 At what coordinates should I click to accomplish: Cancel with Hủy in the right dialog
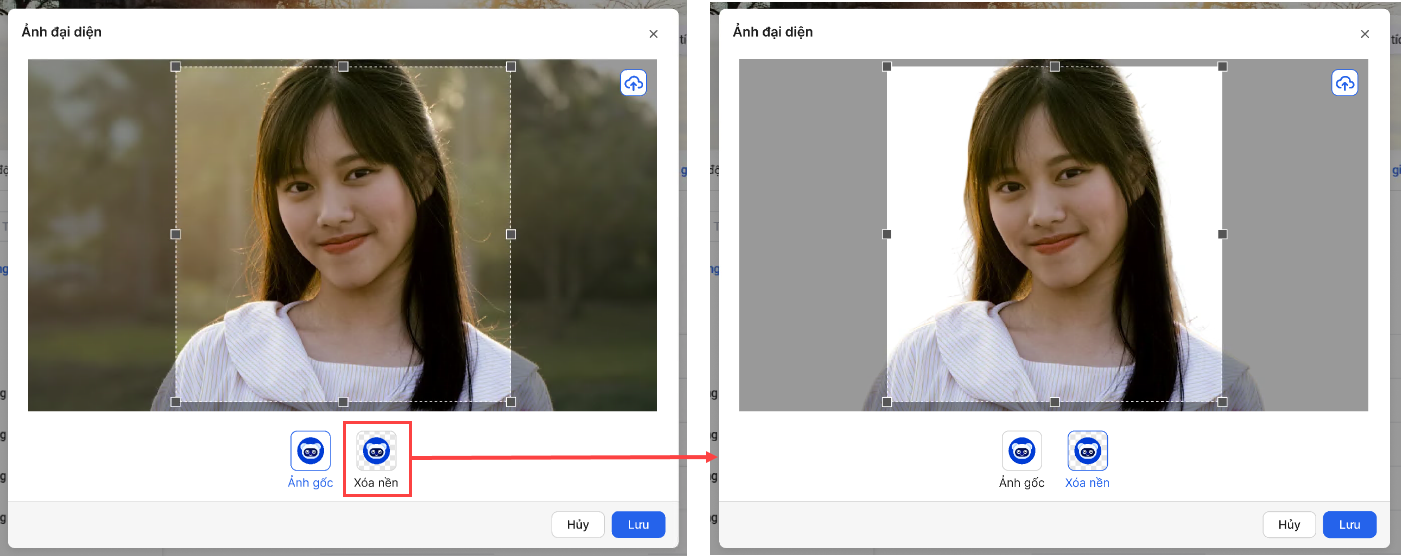1288,525
